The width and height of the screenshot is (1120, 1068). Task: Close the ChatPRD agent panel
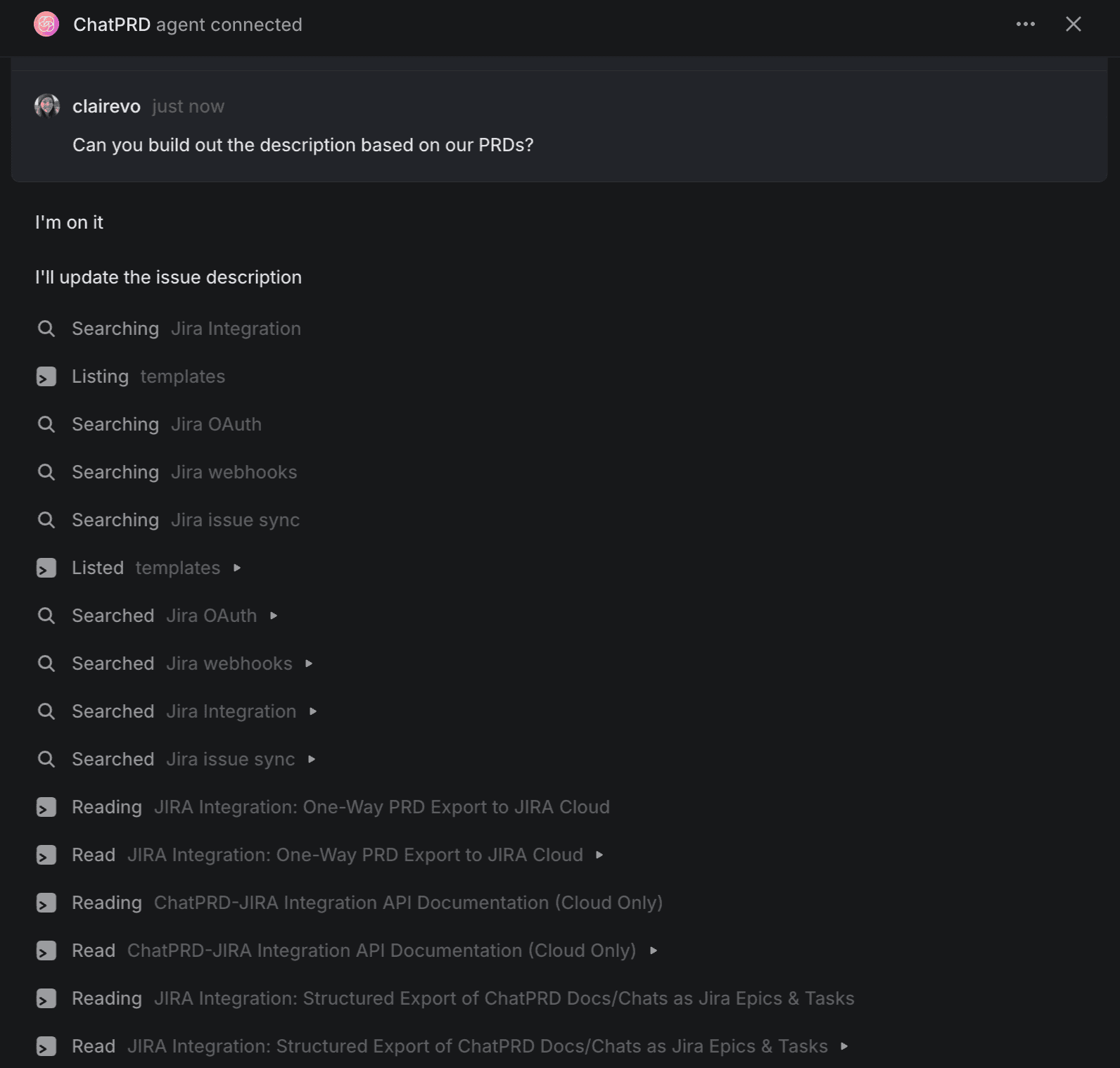(1073, 24)
